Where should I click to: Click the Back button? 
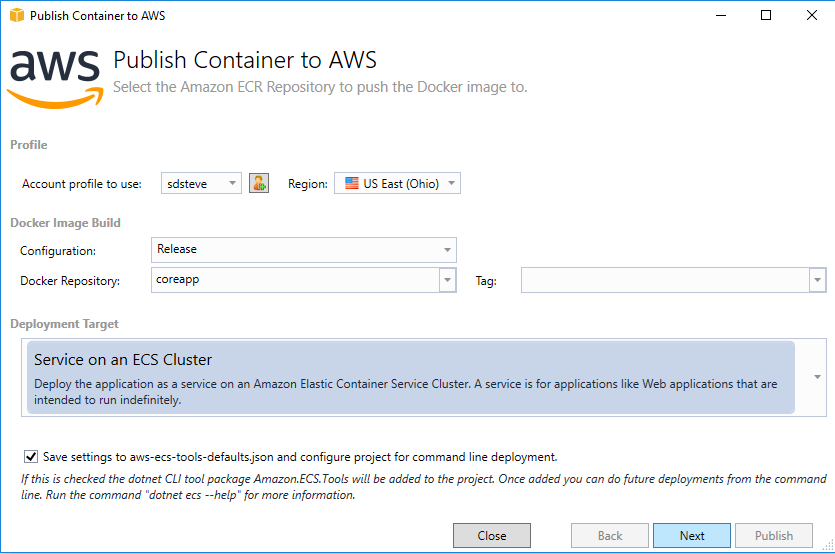(610, 535)
